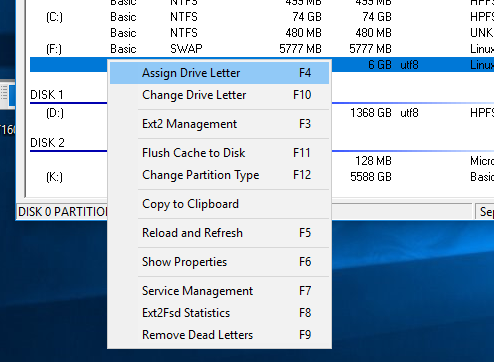Click utf8 in the highlighted row

pyautogui.click(x=409, y=65)
